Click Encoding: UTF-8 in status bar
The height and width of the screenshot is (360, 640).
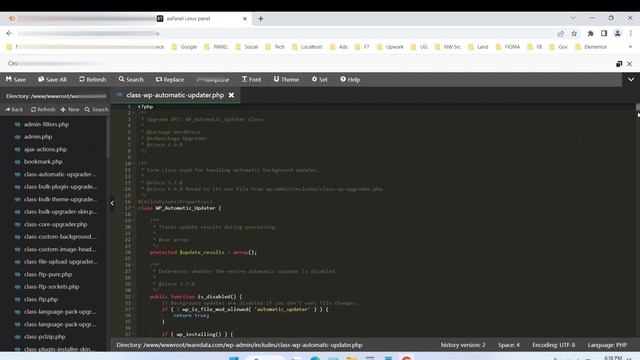553,345
